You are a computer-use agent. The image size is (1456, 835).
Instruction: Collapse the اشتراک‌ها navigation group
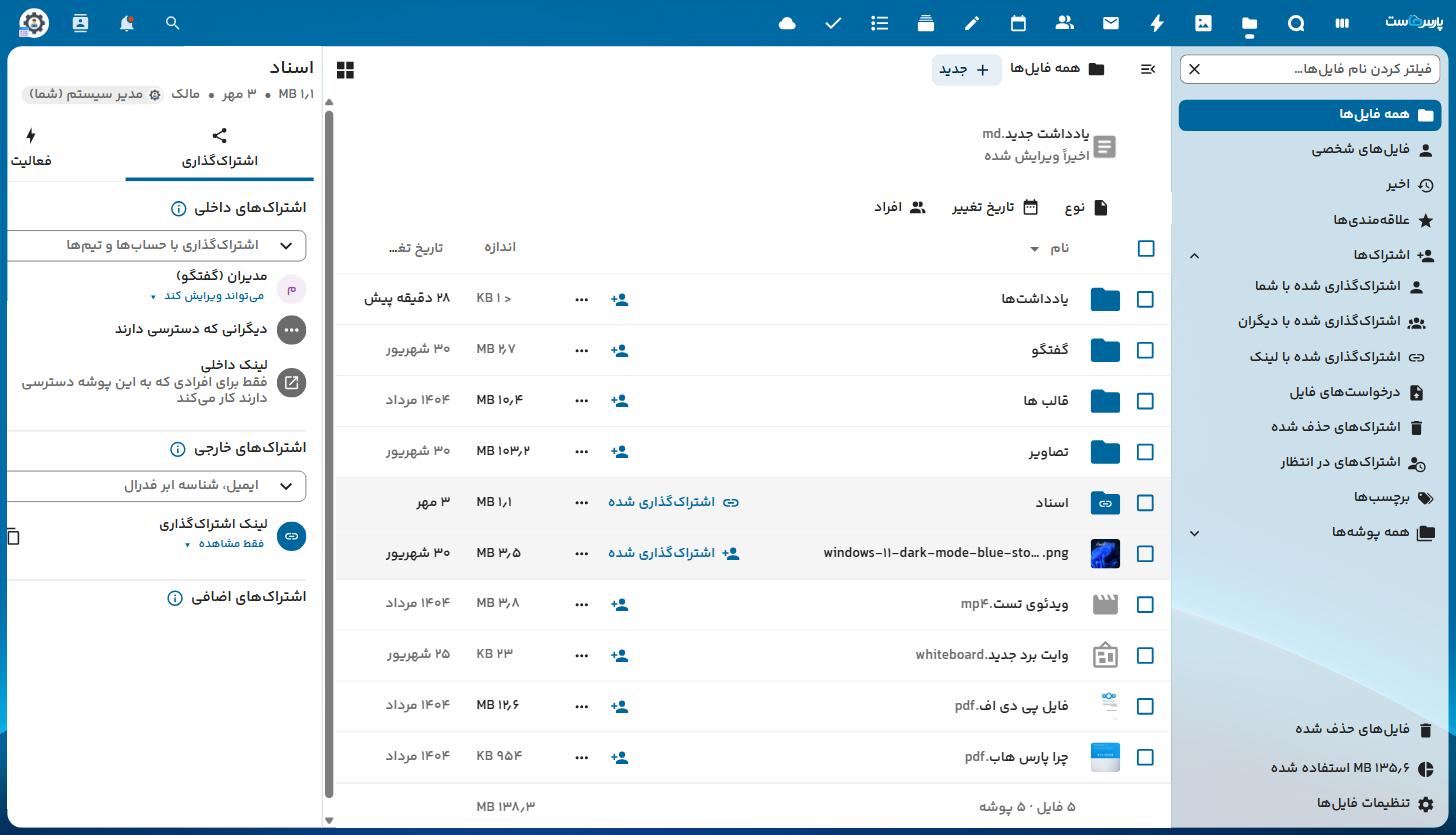(x=1194, y=256)
